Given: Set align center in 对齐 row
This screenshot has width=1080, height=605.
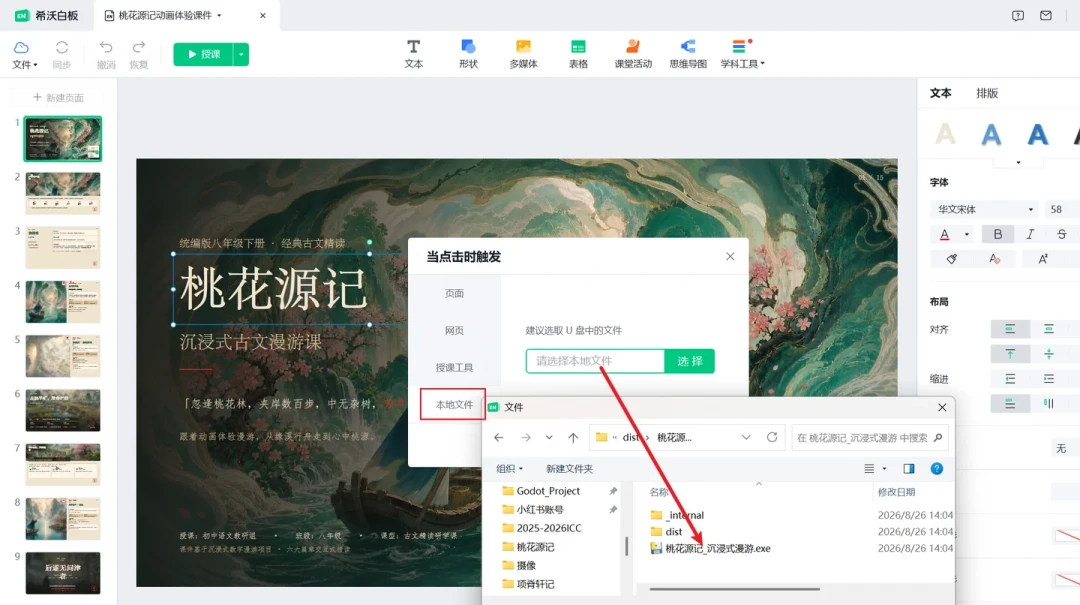Looking at the screenshot, I should 1048,329.
